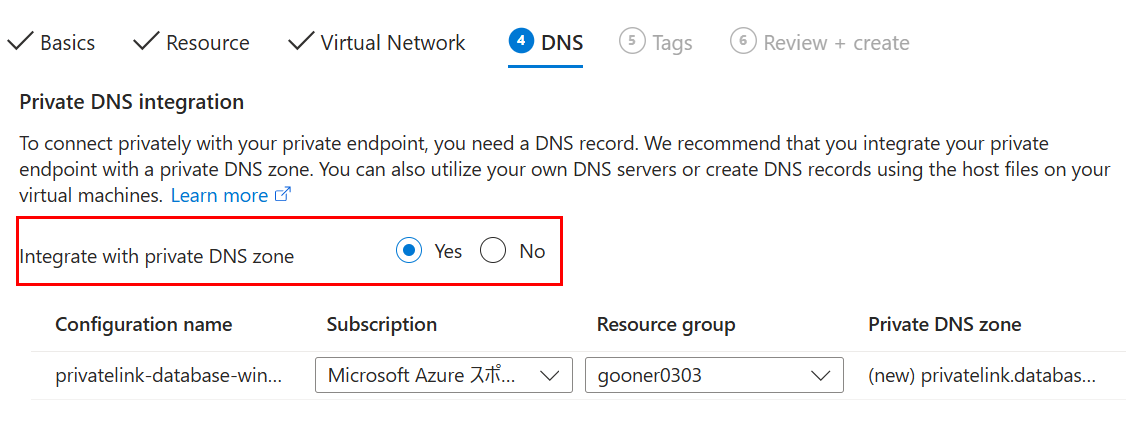The width and height of the screenshot is (1147, 431).
Task: Click the Tags step number 5 badge
Action: 632,41
